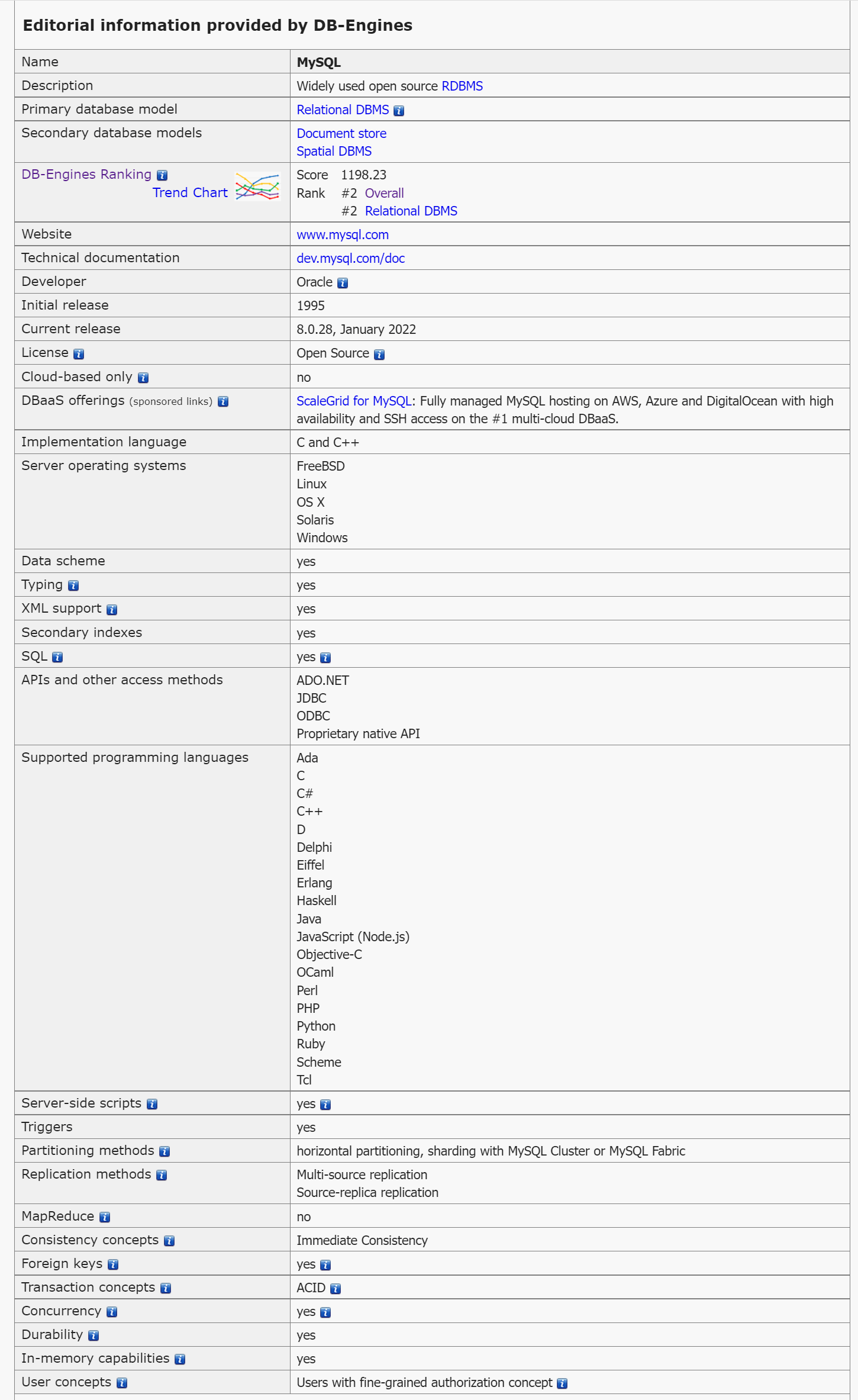858x1400 pixels.
Task: Click implementation language C and C++
Action: [328, 442]
